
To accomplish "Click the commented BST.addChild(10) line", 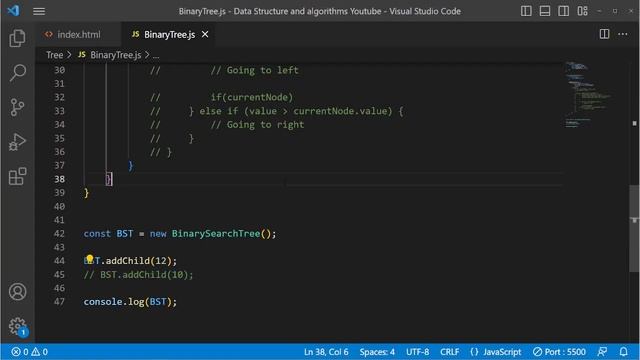I will point(138,275).
